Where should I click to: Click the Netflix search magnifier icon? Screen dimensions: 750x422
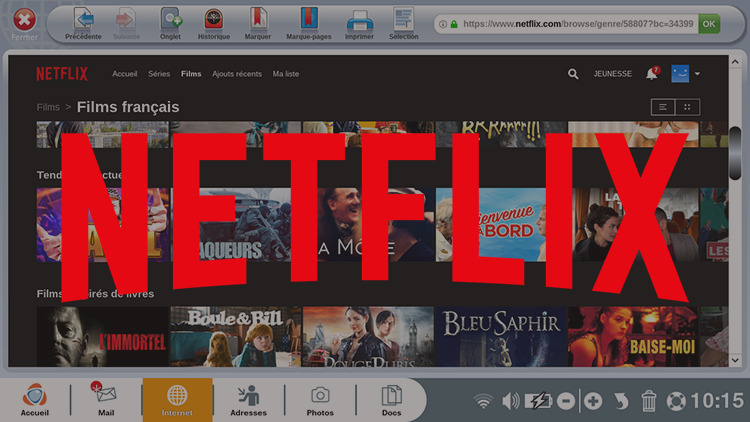coord(573,74)
